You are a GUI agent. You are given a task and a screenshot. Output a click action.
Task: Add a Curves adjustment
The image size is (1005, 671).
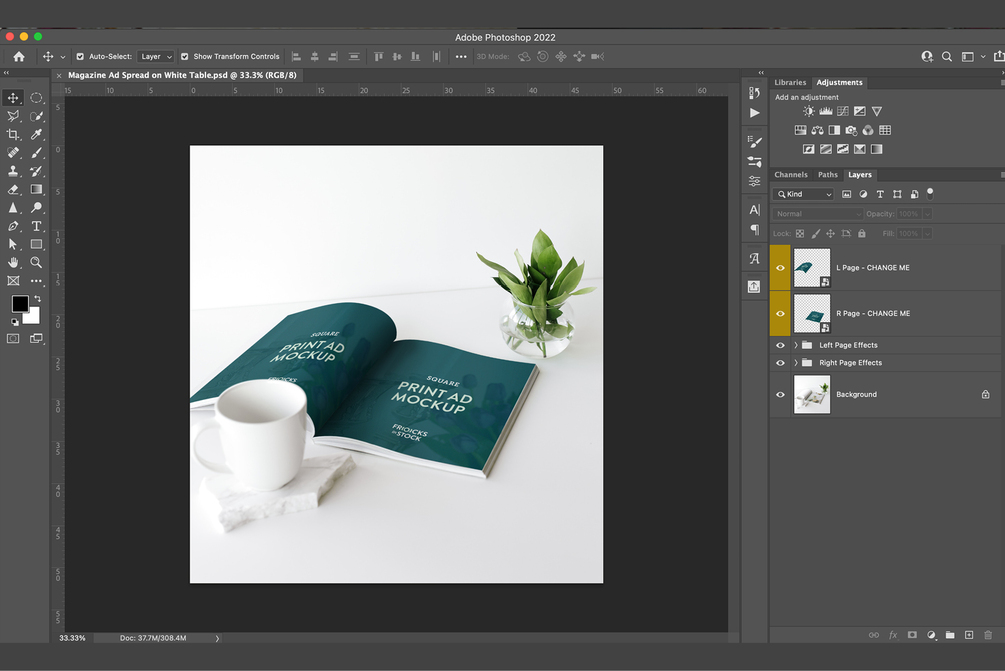[843, 112]
